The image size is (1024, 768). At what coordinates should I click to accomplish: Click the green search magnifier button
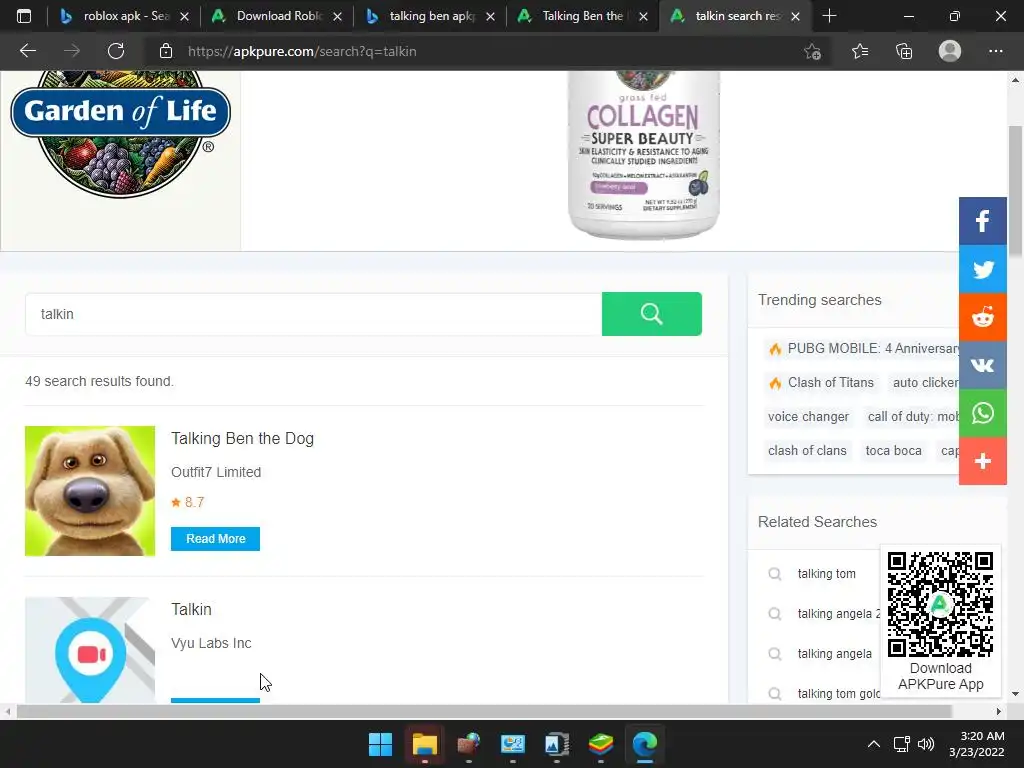(x=652, y=314)
